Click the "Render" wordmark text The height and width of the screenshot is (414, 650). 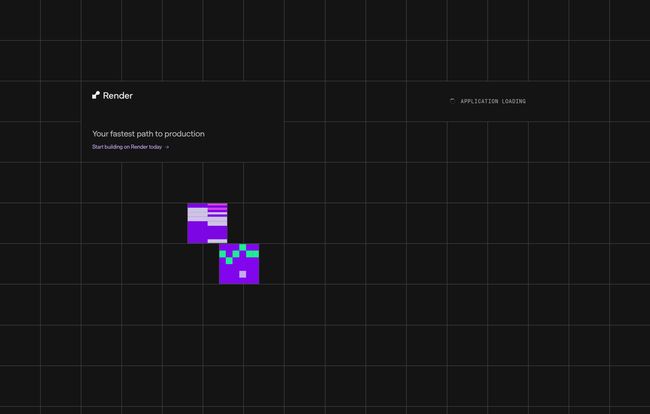pos(118,96)
